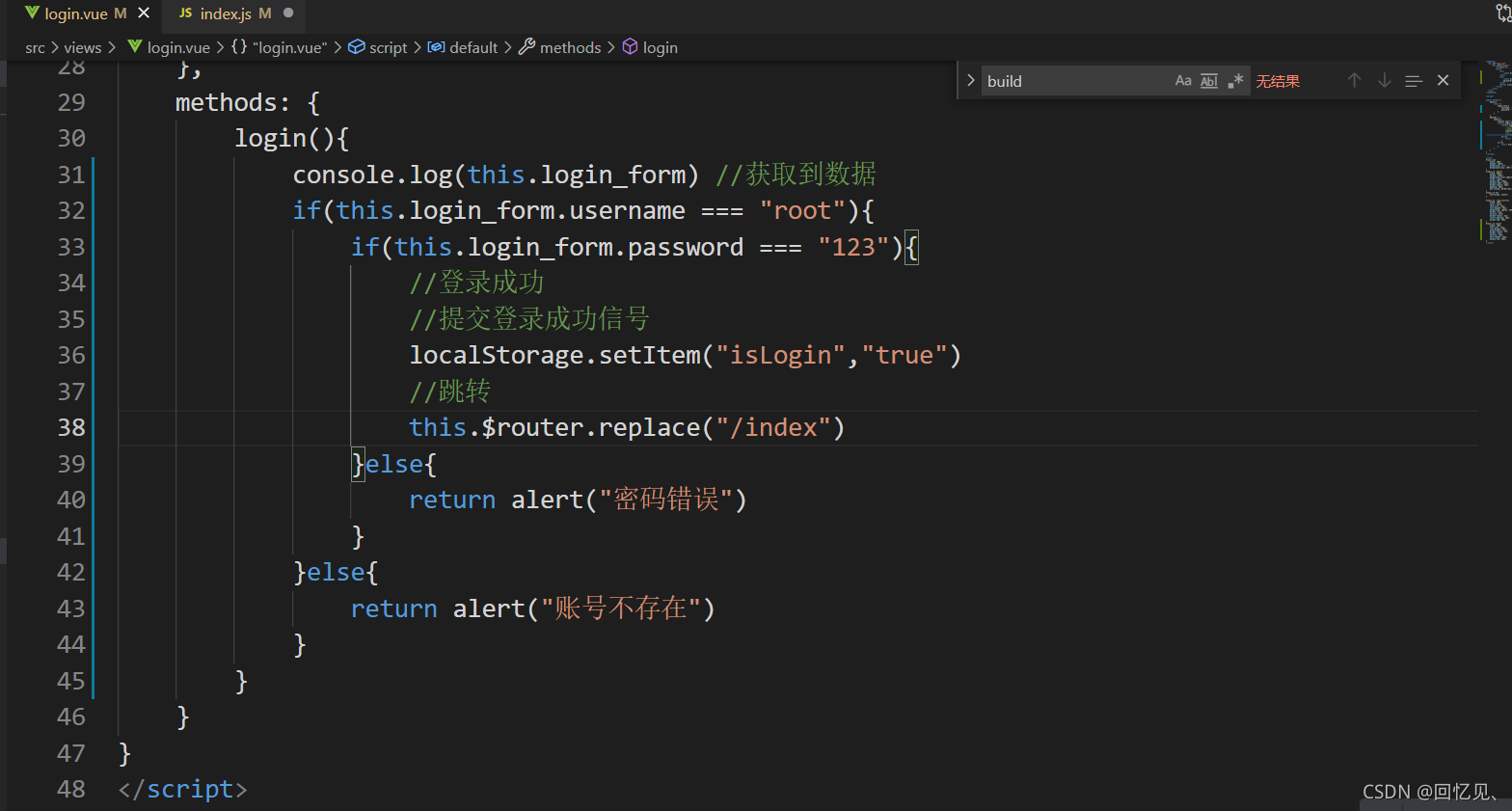Click '$router.replace' on line 38
The height and width of the screenshot is (811, 1512).
click(x=591, y=427)
